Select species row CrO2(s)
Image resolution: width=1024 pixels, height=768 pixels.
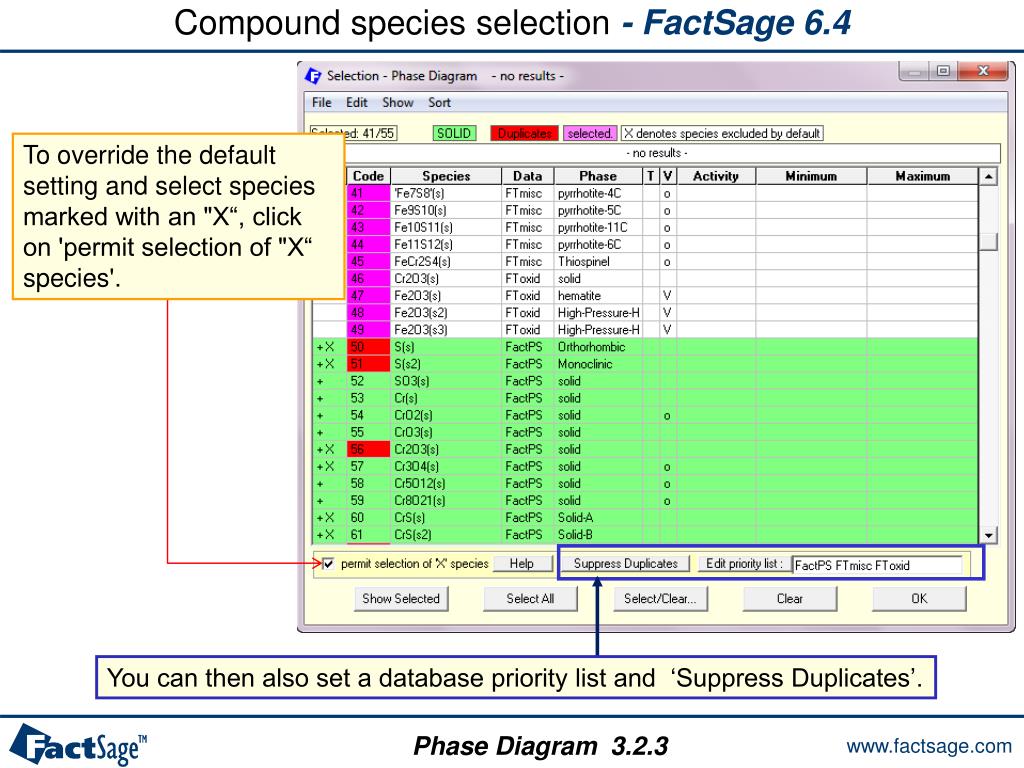[x=646, y=415]
